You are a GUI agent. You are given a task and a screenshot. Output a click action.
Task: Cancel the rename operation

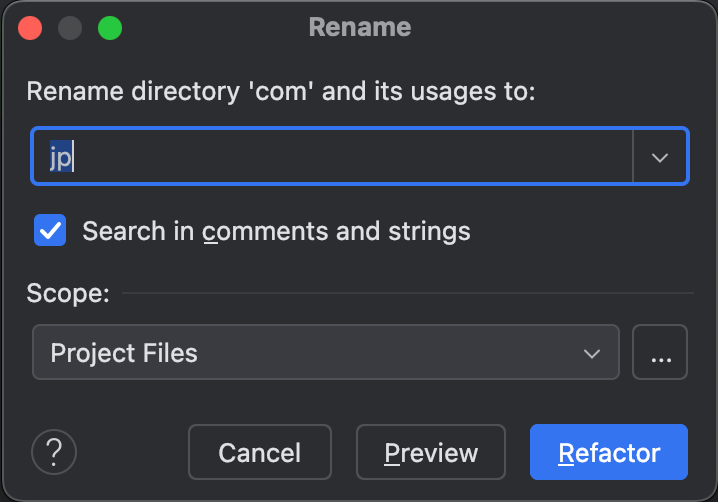click(x=260, y=452)
